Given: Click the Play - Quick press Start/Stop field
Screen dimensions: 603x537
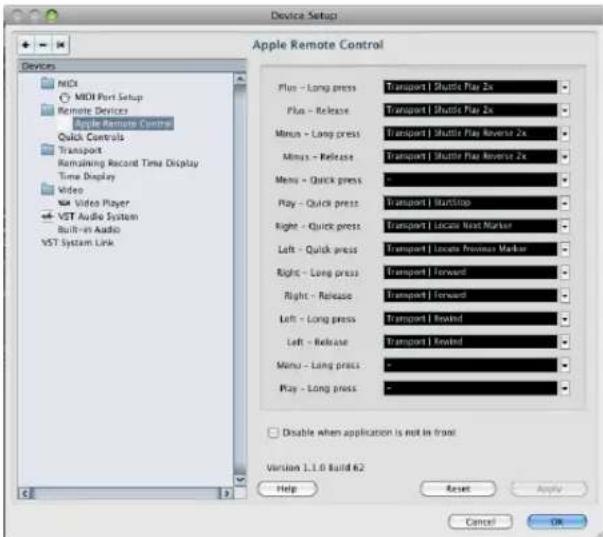Looking at the screenshot, I should [470, 203].
